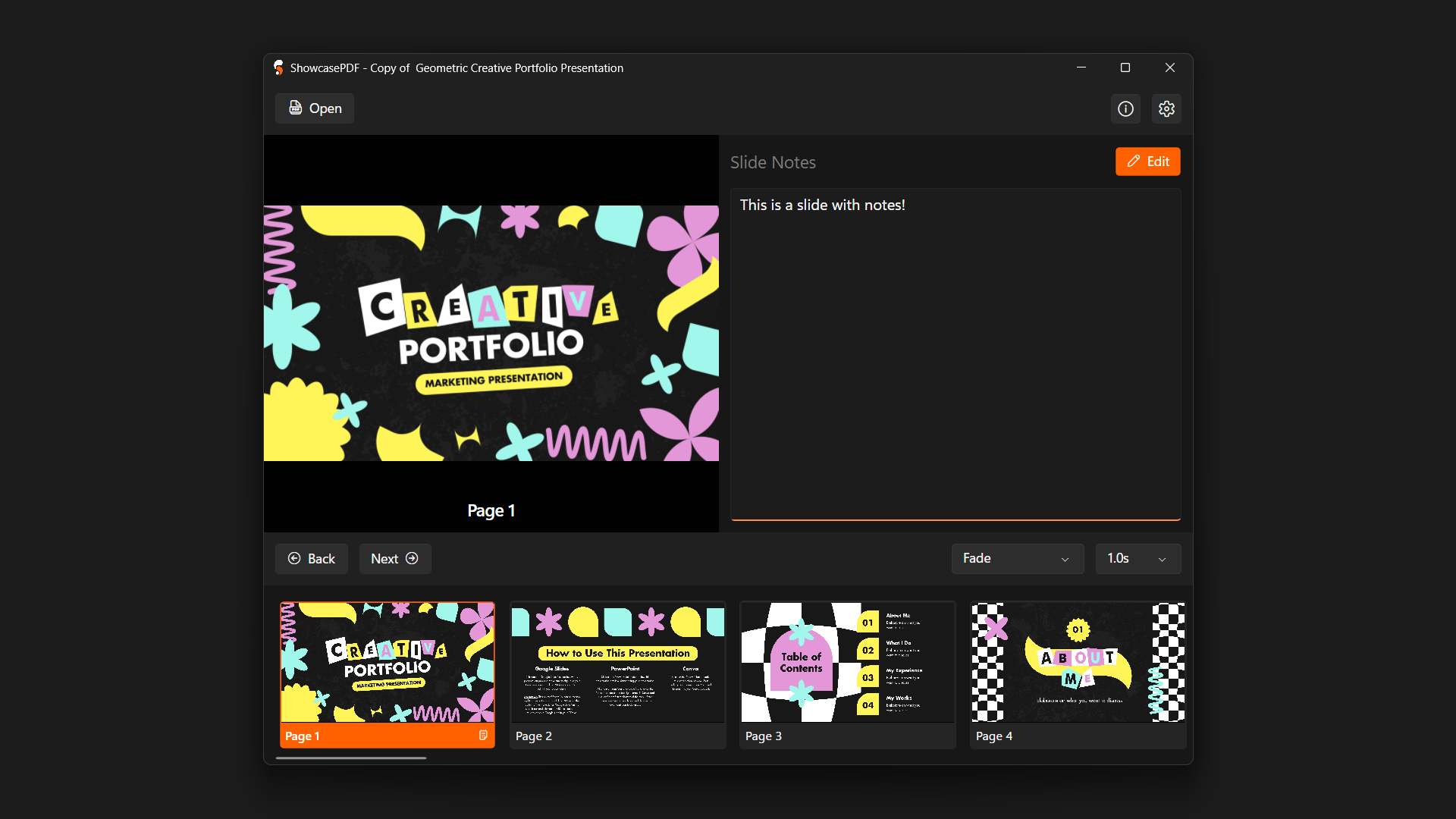The width and height of the screenshot is (1456, 819).
Task: Expand the Fade transition dropdown
Action: point(1017,559)
